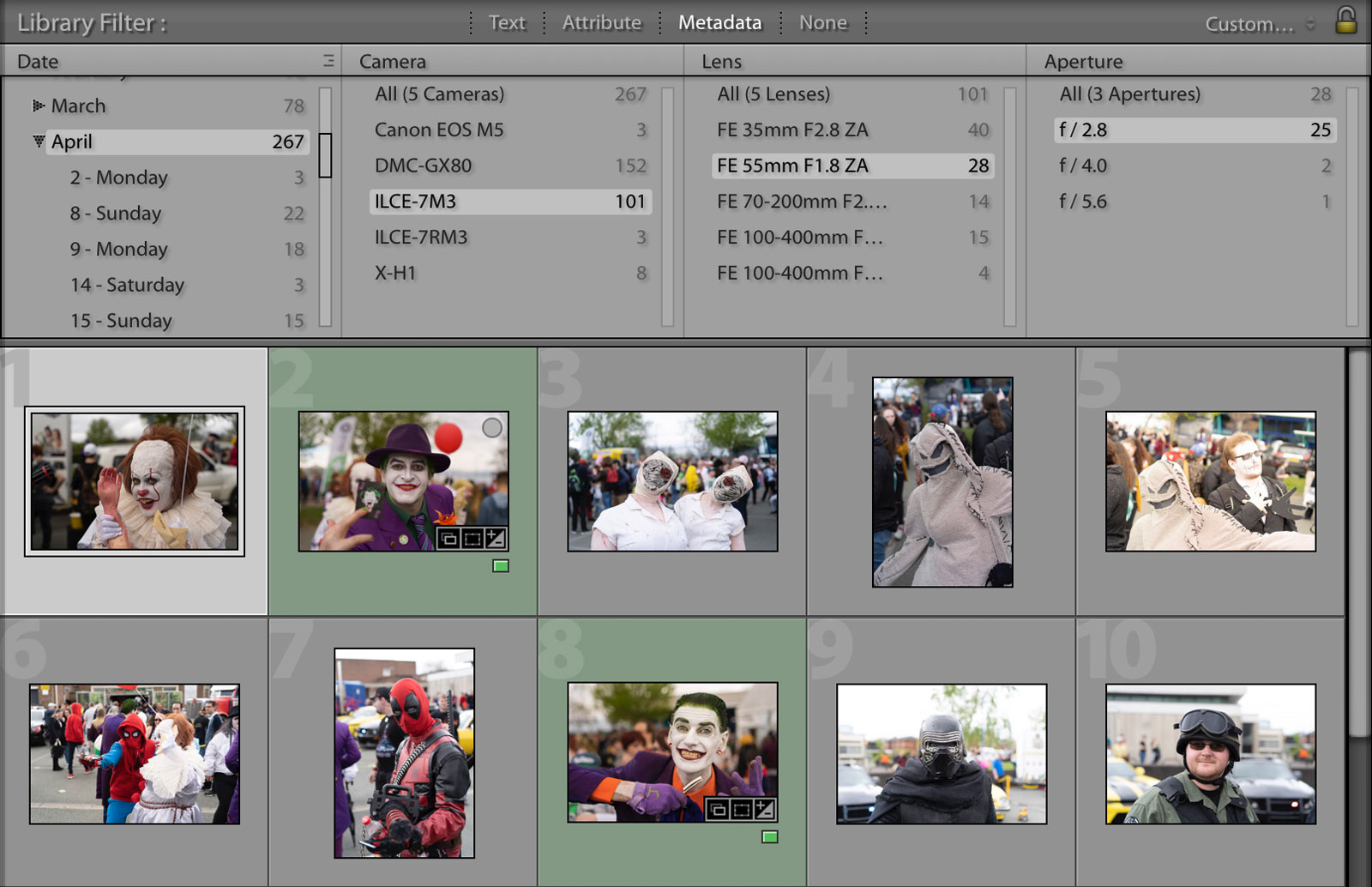Collapse the April date group

point(39,142)
